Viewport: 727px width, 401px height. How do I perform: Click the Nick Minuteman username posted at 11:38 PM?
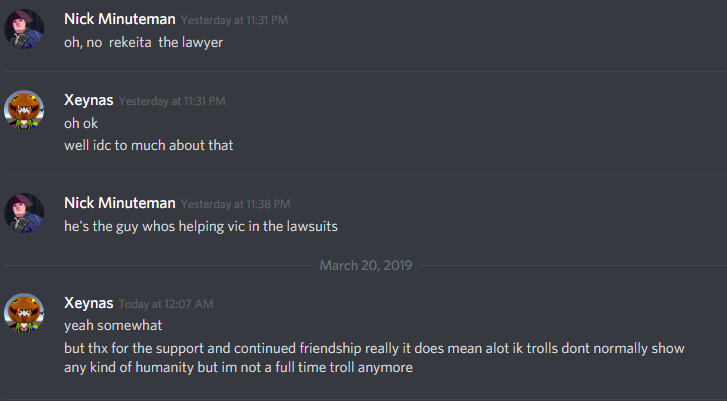(x=120, y=204)
